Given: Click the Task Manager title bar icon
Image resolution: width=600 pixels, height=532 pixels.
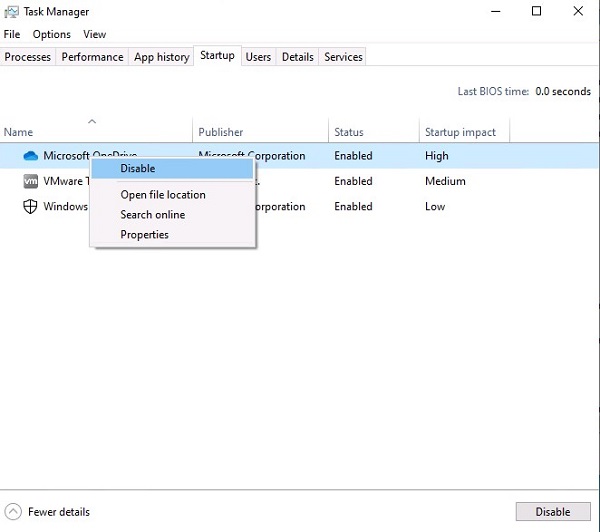Looking at the screenshot, I should click(x=11, y=12).
